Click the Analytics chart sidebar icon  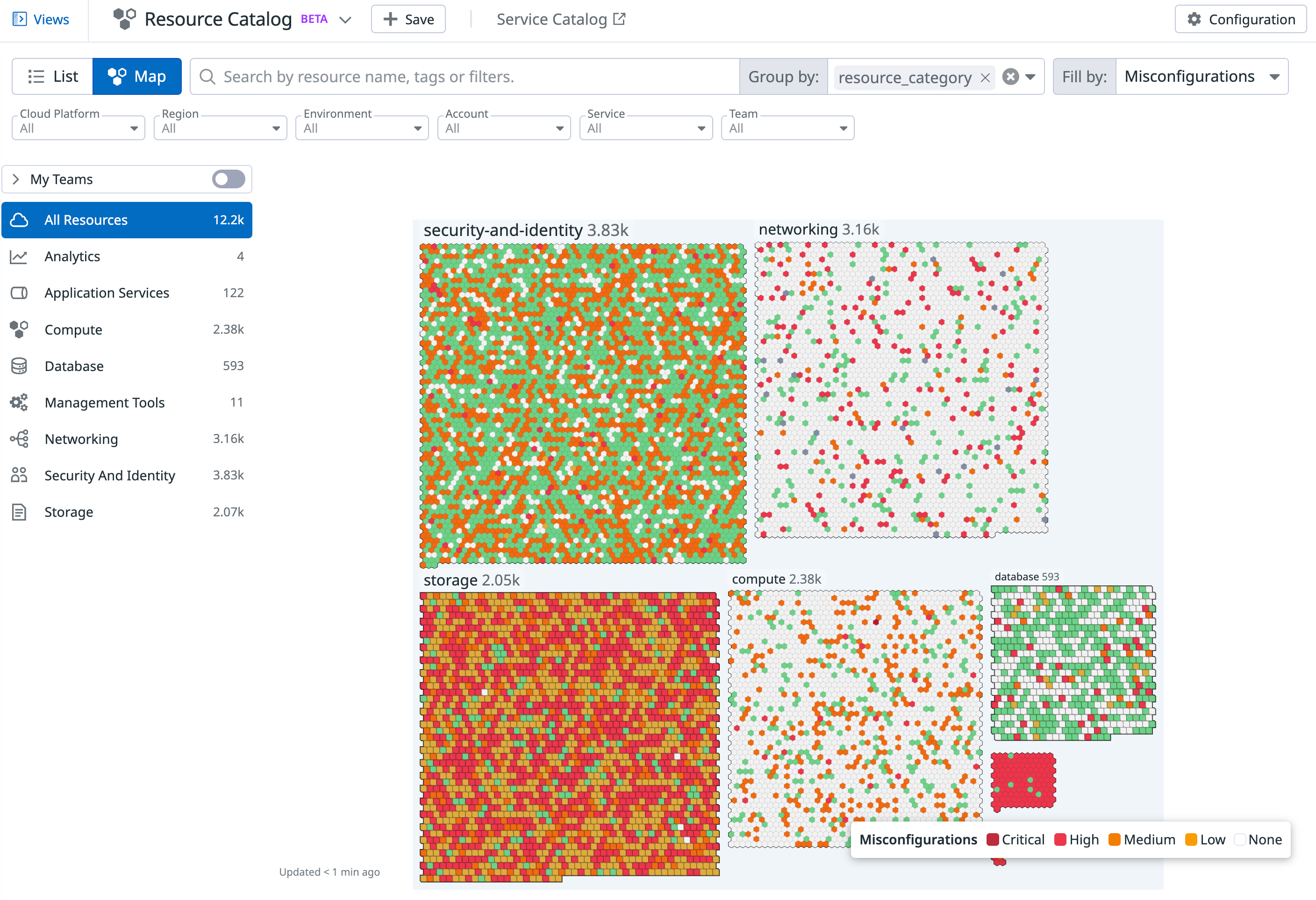point(19,257)
